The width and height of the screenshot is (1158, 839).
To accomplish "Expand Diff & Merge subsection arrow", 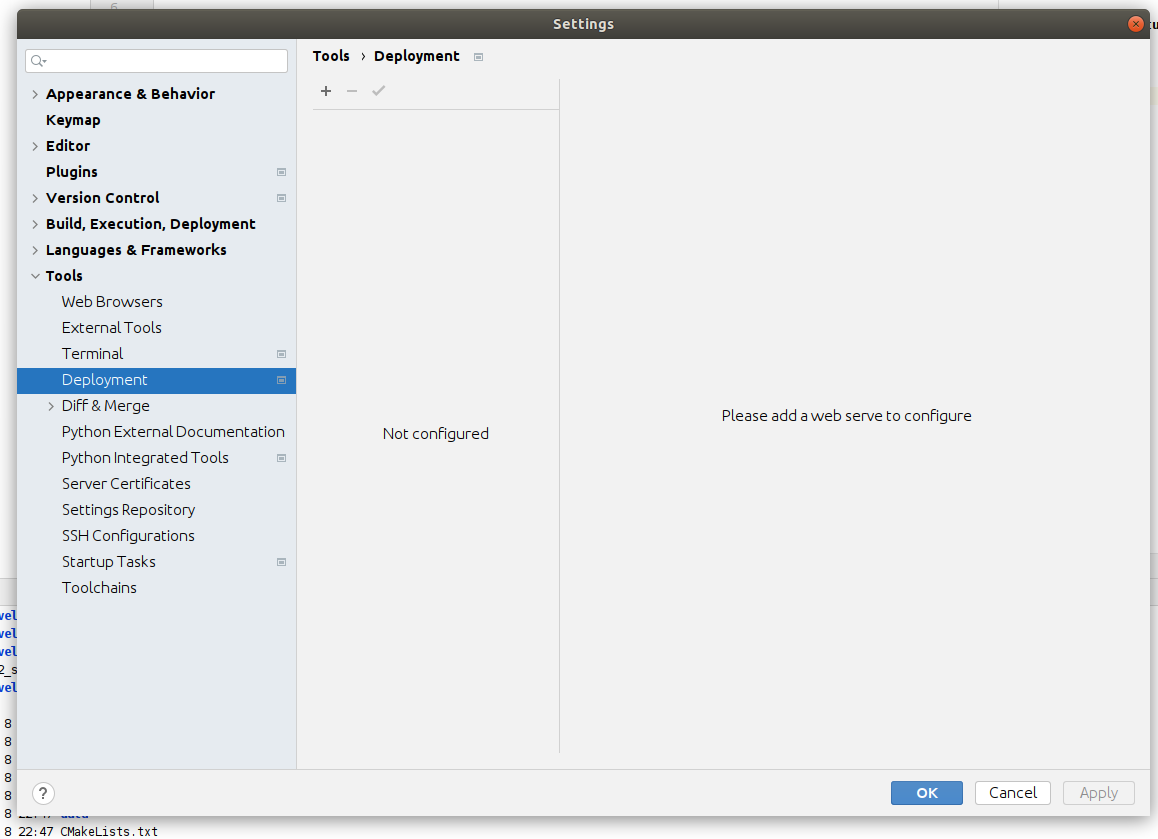I will coord(51,406).
